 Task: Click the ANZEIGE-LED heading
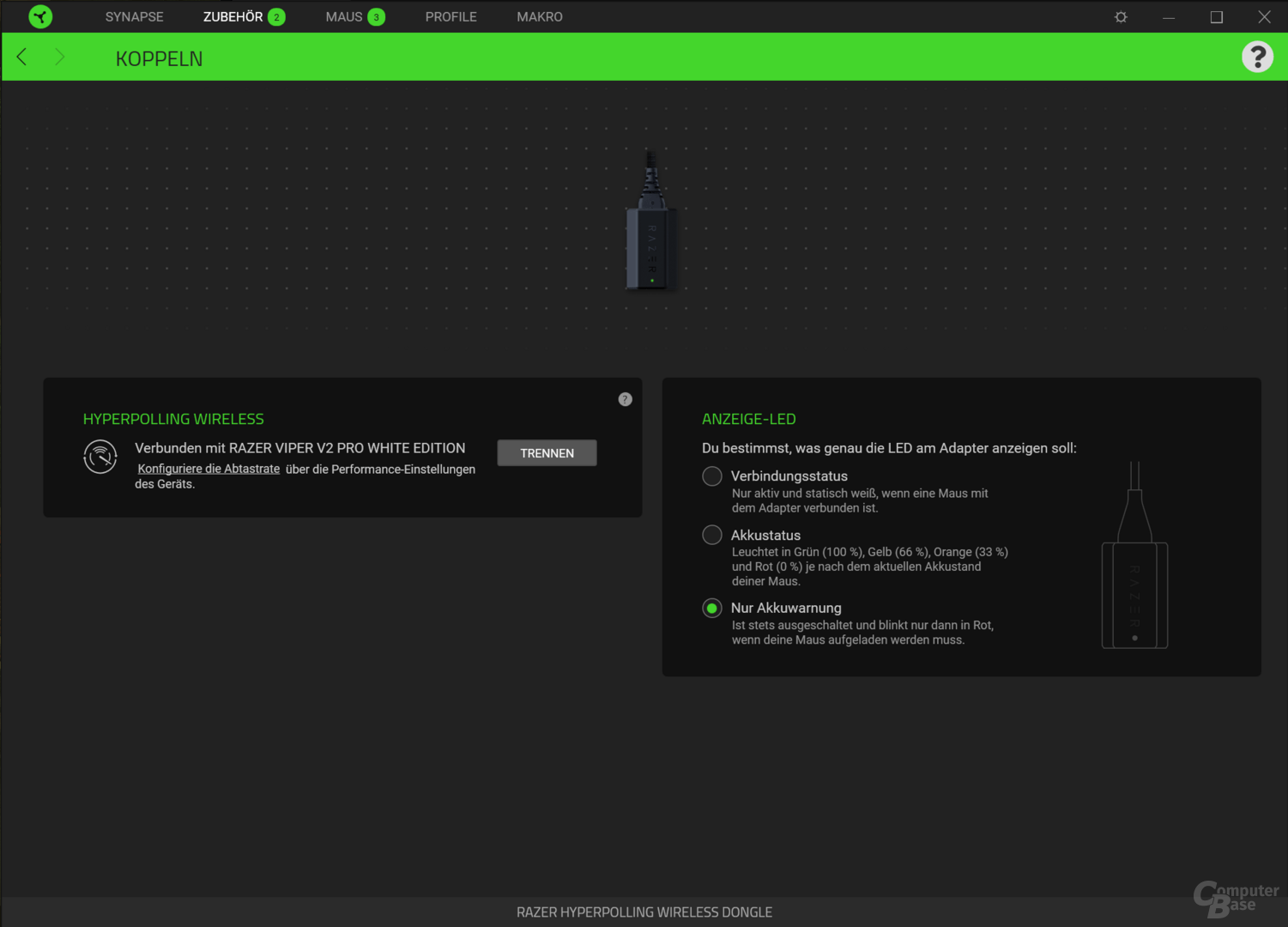[749, 419]
